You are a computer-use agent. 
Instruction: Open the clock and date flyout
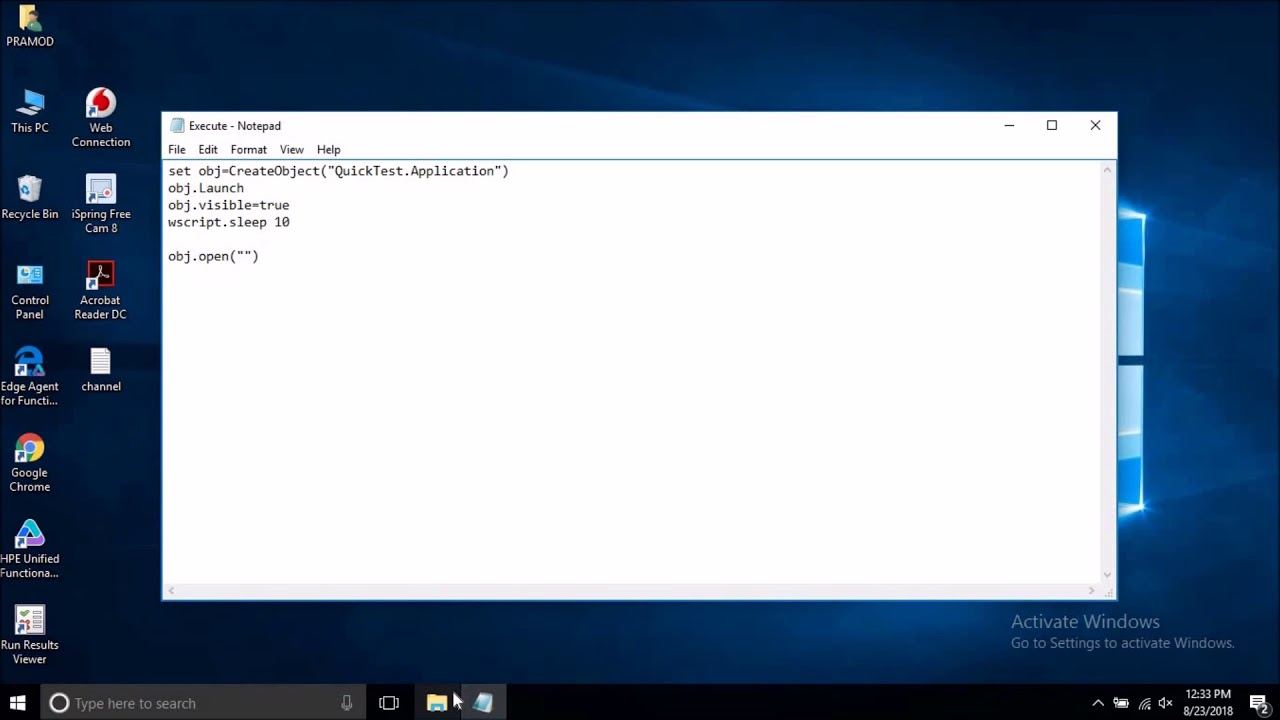pyautogui.click(x=1208, y=703)
